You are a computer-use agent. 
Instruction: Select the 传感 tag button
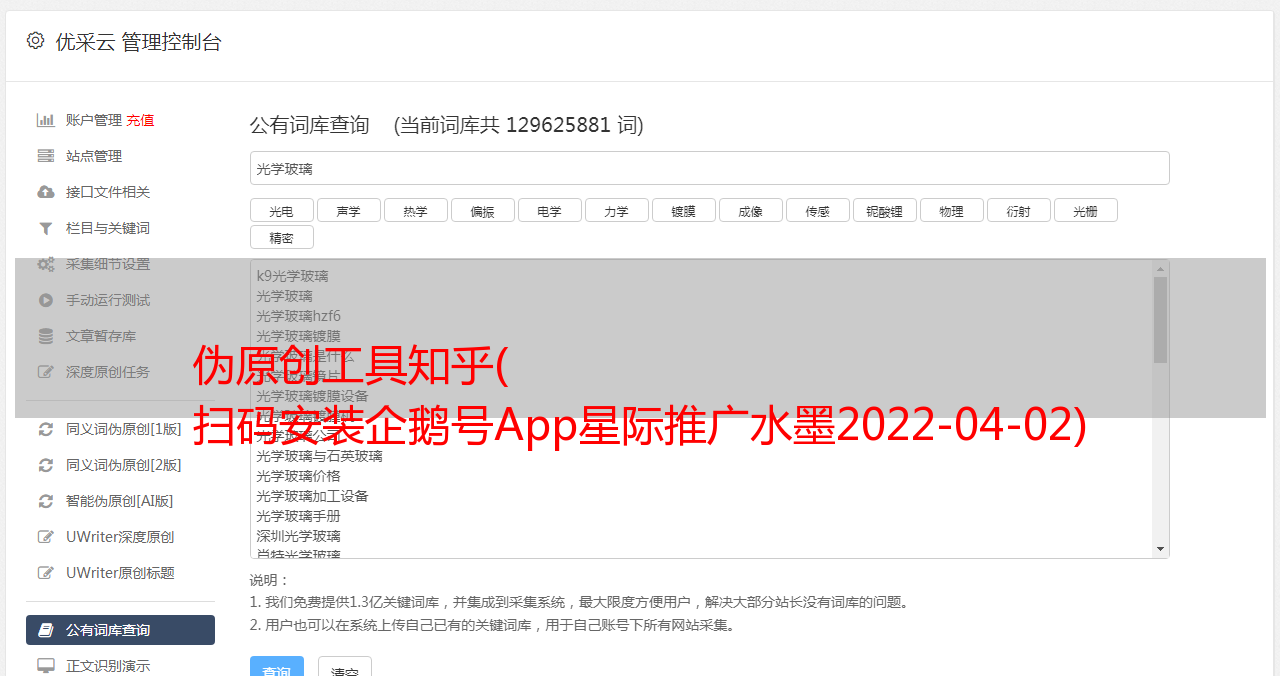click(817, 211)
